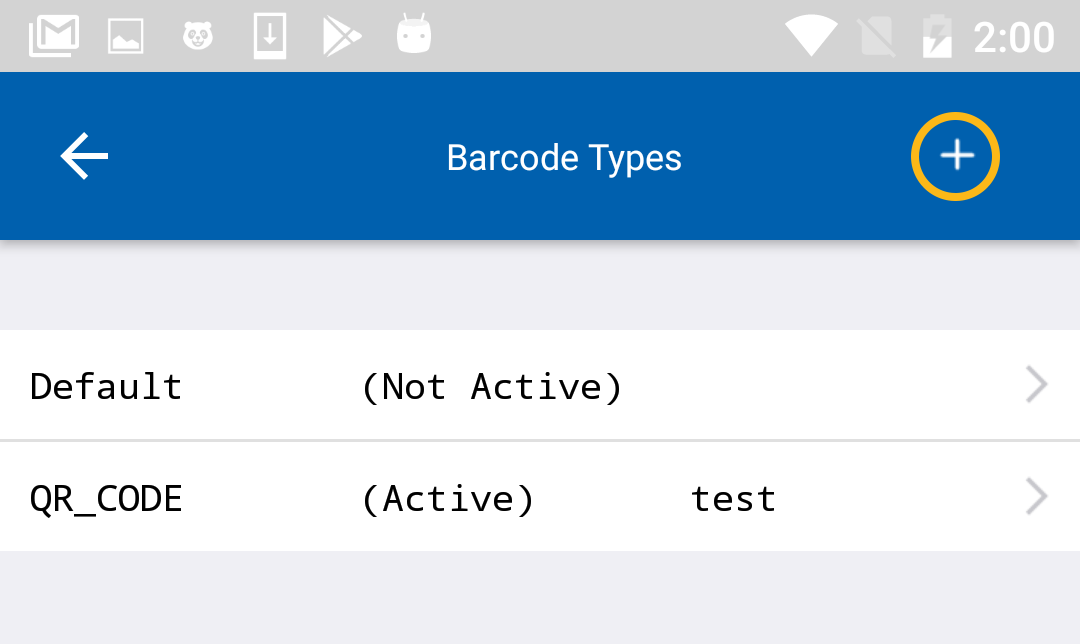Tap the battery charging icon

coord(937,37)
